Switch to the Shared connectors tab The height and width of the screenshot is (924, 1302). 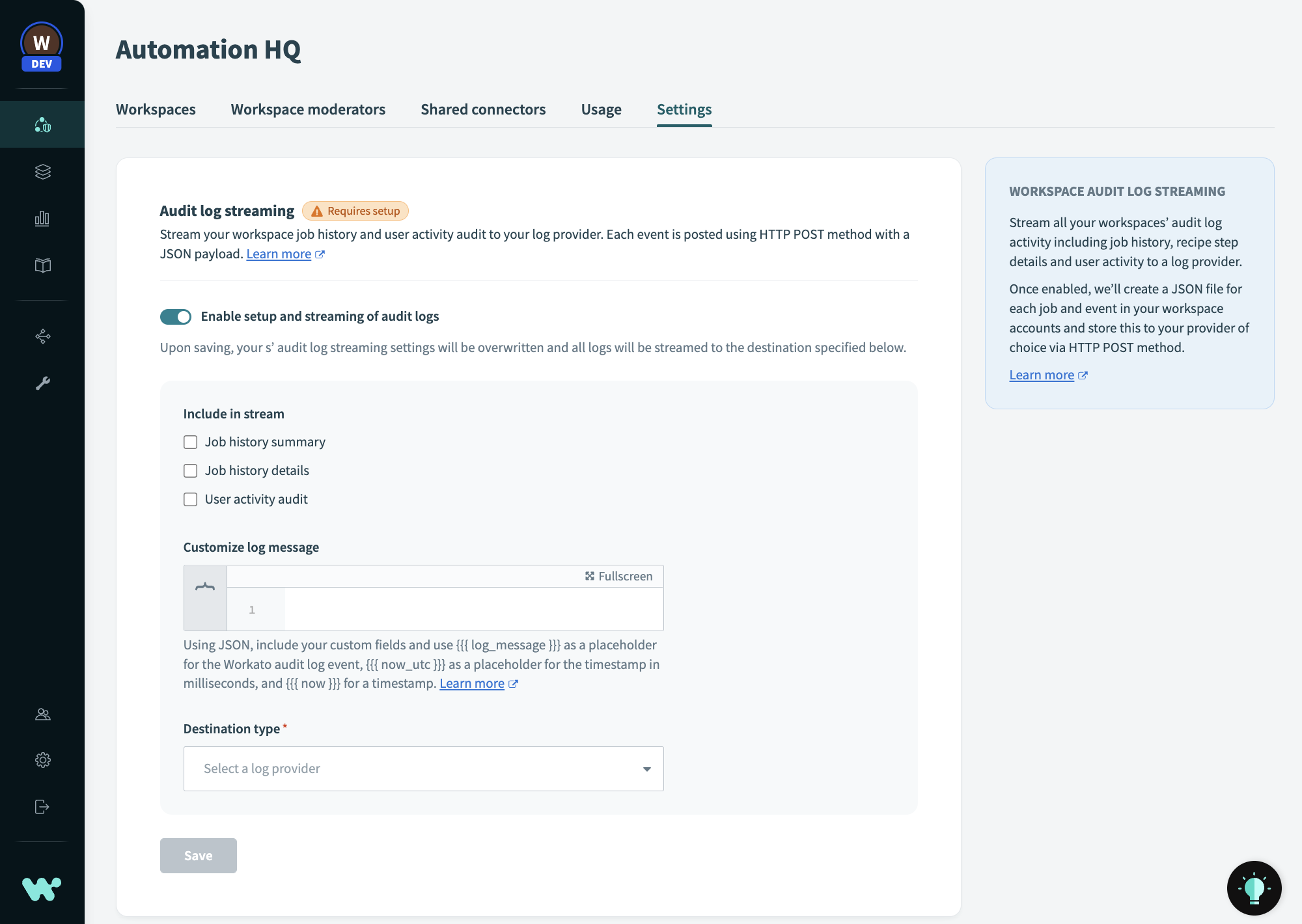[483, 109]
